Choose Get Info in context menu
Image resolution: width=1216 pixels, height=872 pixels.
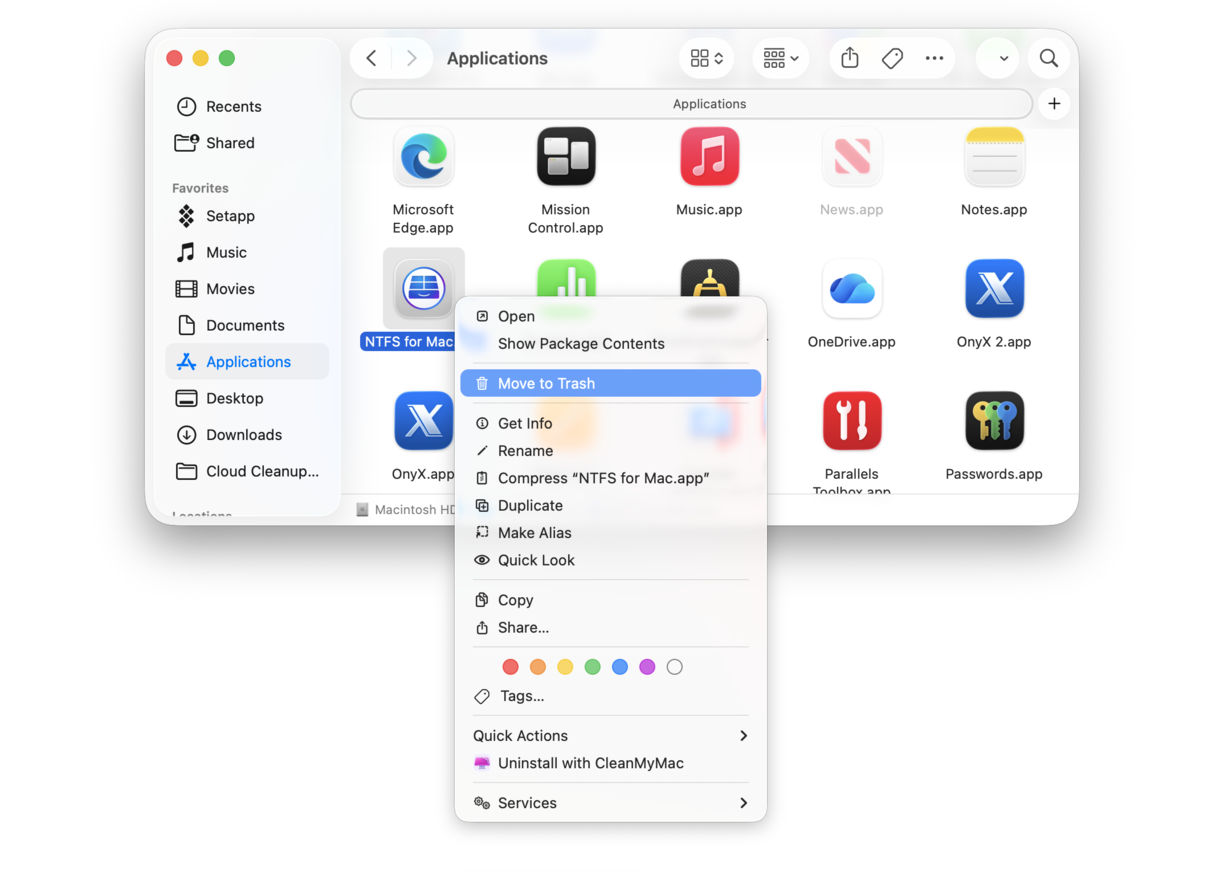pos(611,424)
